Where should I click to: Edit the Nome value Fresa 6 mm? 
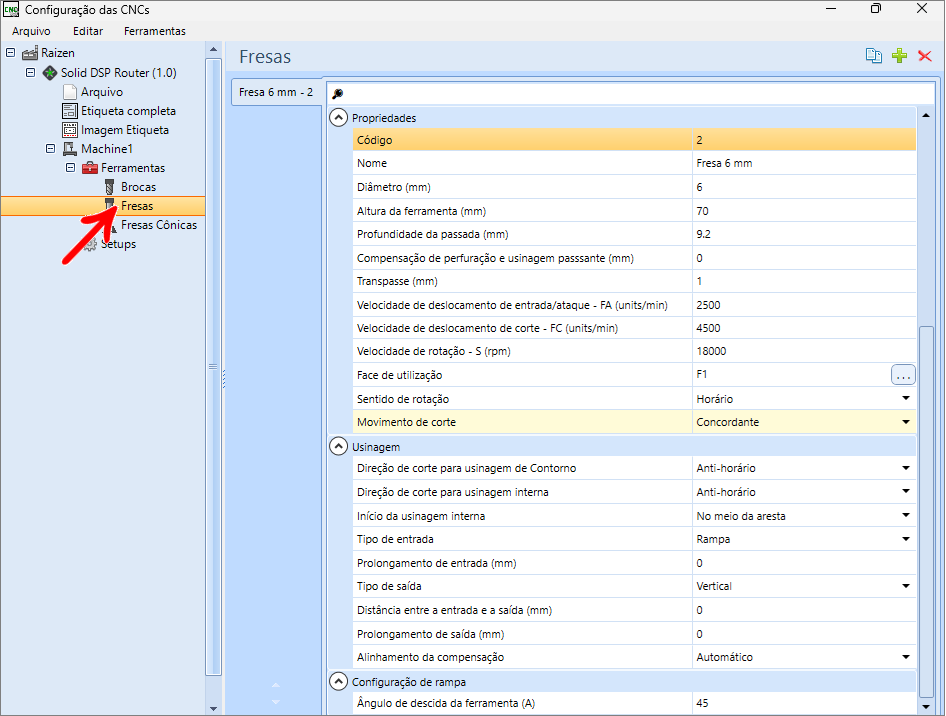click(804, 163)
